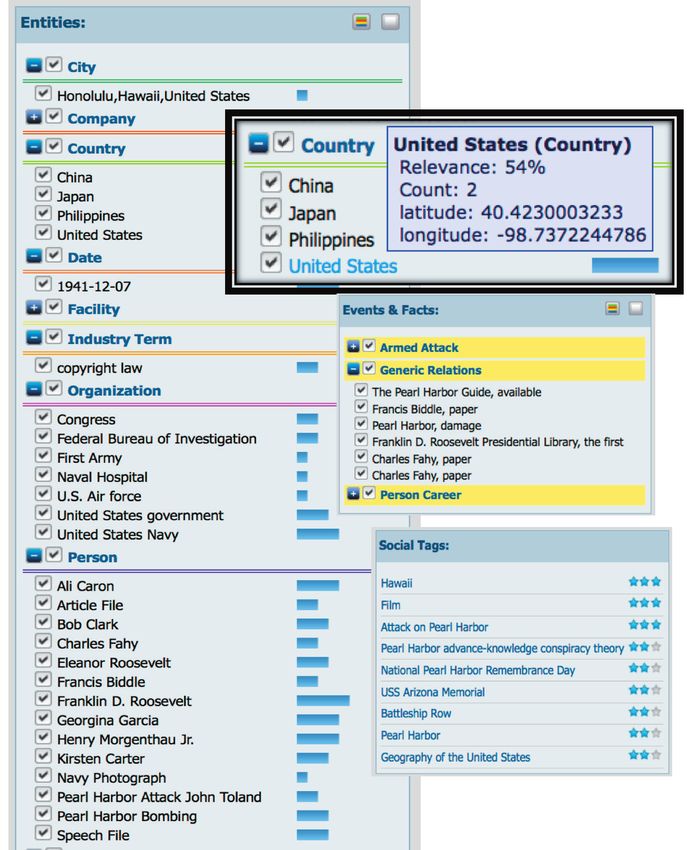Uncheck the 1941-12-07 date checkbox
690x850 pixels.
43,284
